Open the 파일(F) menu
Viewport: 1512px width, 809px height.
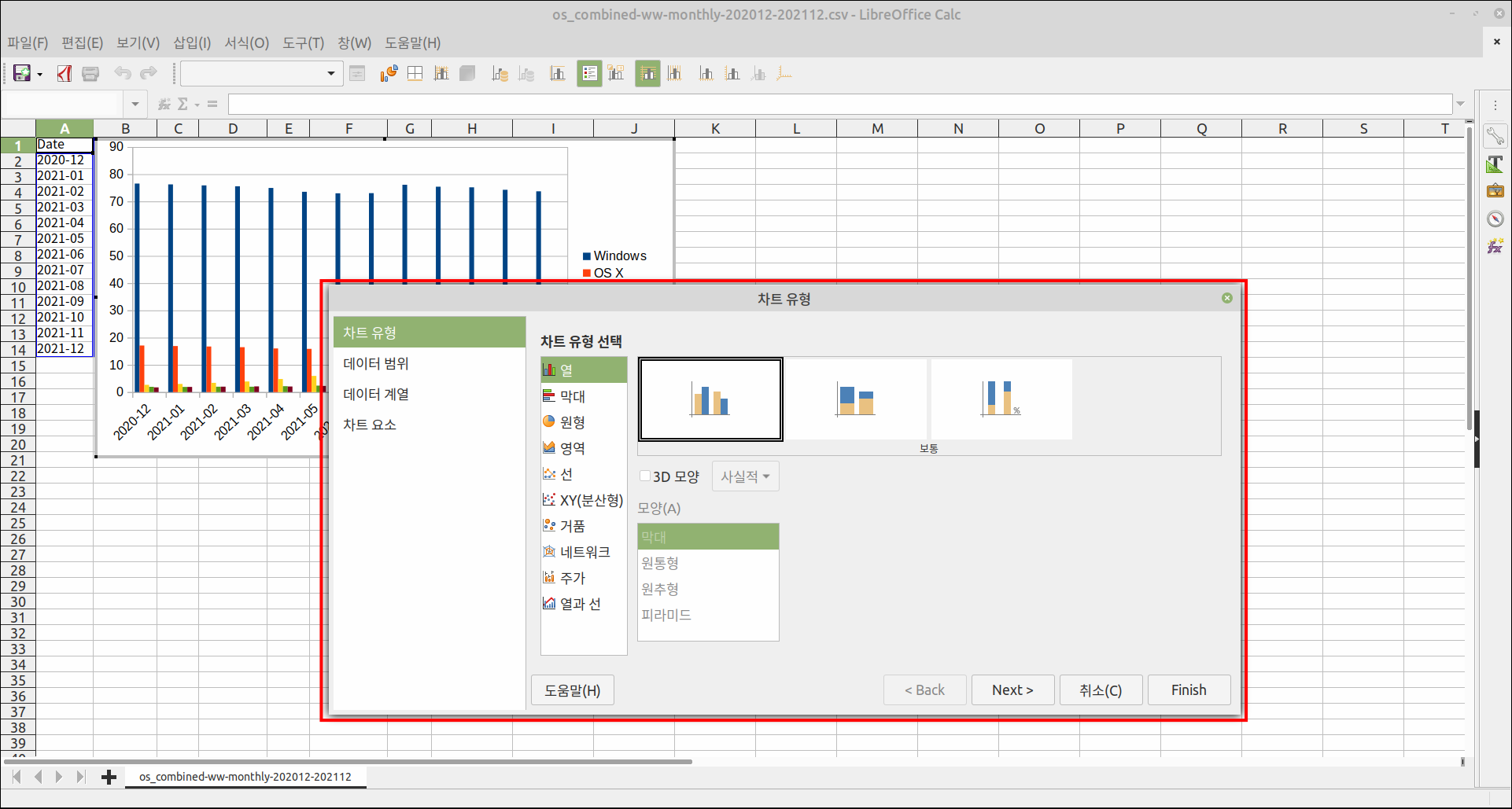[28, 42]
